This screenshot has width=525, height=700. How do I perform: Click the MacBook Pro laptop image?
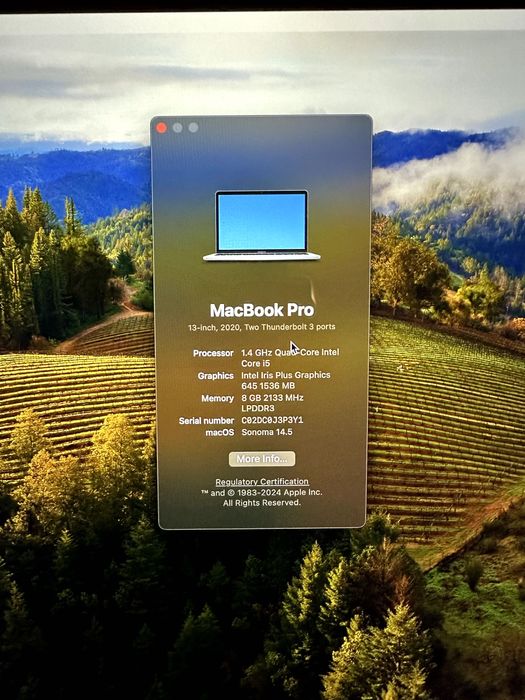pyautogui.click(x=262, y=226)
